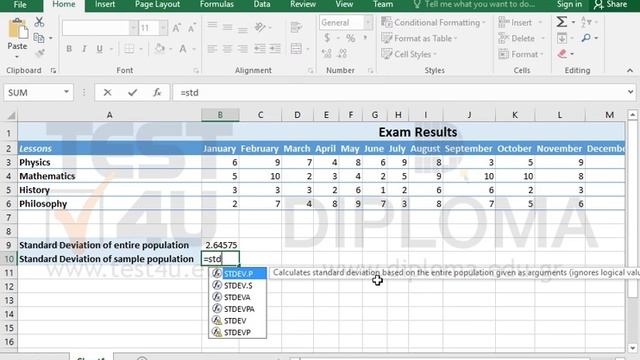Click the Fill Color bucket icon

click(x=160, y=49)
